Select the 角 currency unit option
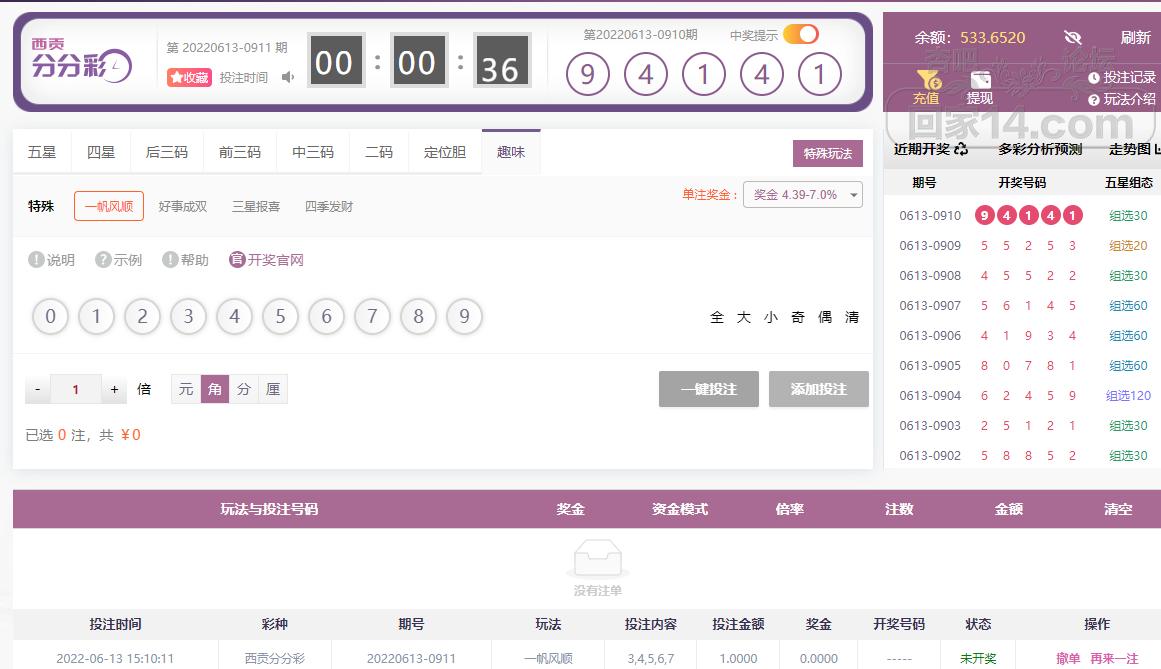The width and height of the screenshot is (1161, 669). pos(215,389)
